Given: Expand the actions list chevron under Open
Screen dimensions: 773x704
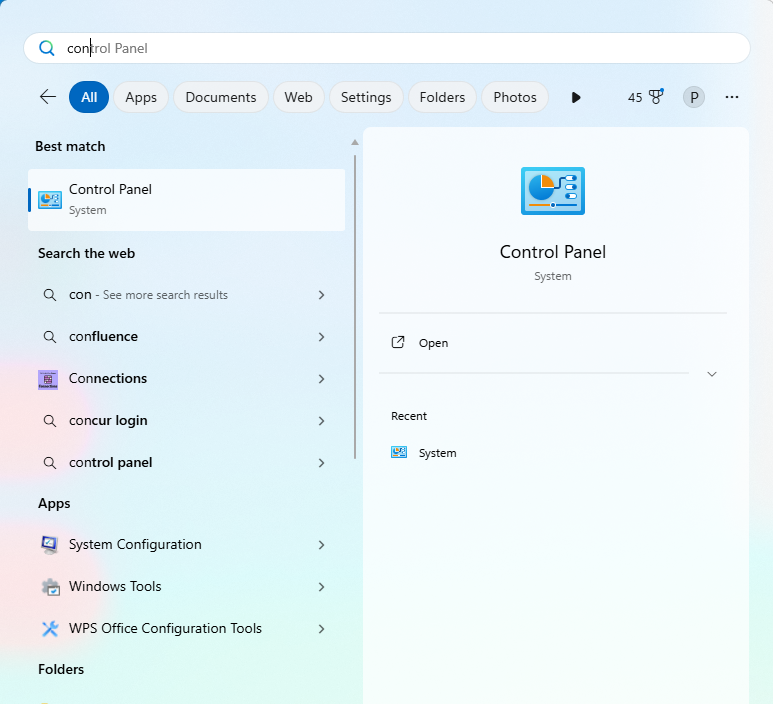Looking at the screenshot, I should coord(712,374).
